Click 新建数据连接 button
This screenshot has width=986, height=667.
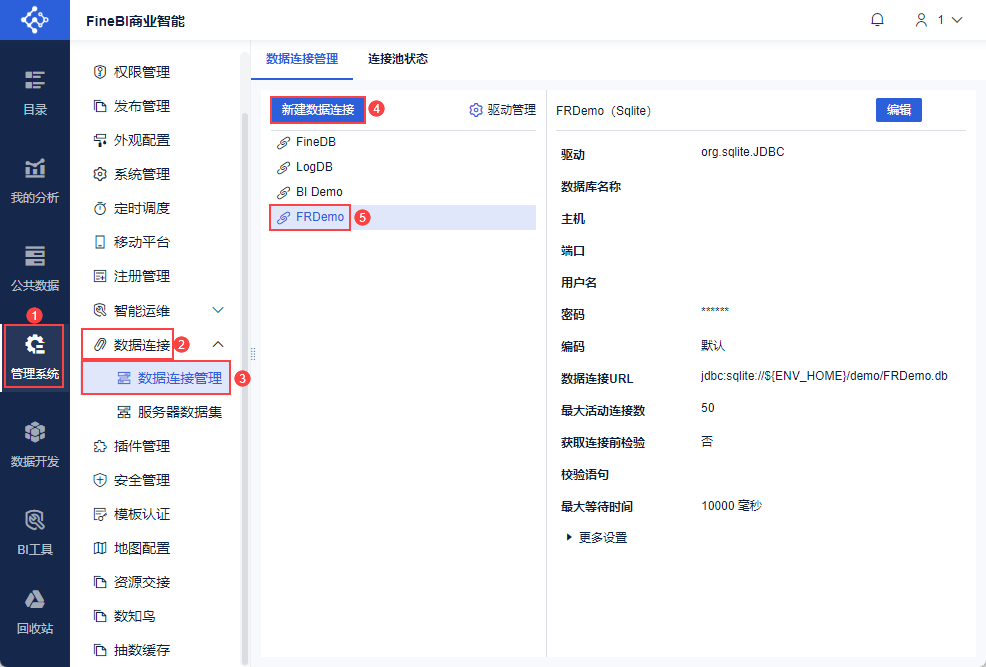(318, 110)
